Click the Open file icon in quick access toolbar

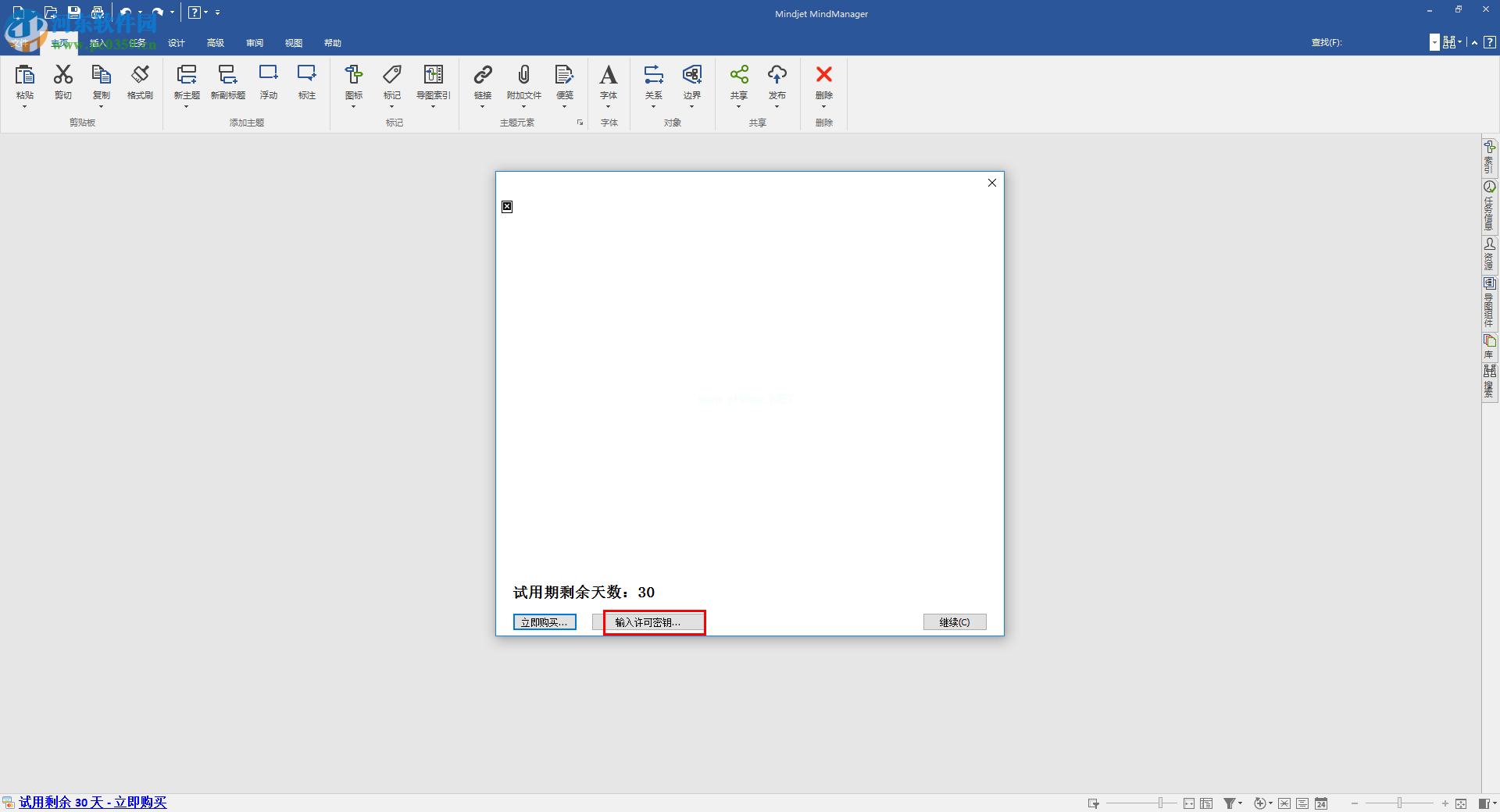[x=51, y=12]
